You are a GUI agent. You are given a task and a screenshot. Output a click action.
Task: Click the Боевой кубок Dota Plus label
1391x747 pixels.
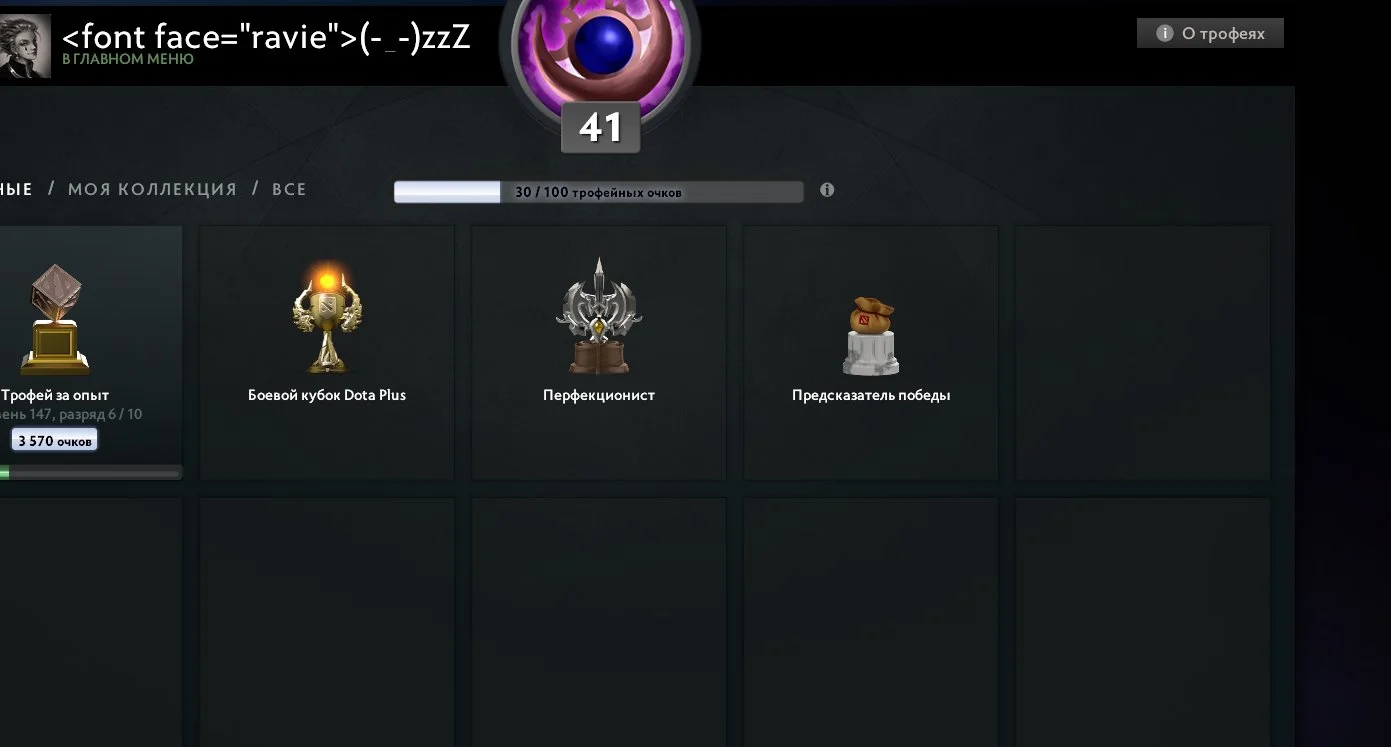pyautogui.click(x=327, y=395)
